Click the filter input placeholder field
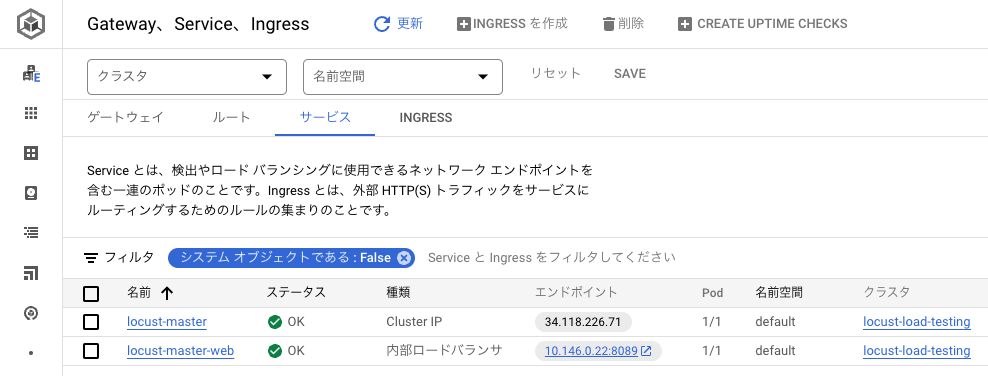The height and width of the screenshot is (376, 988). [x=552, y=258]
